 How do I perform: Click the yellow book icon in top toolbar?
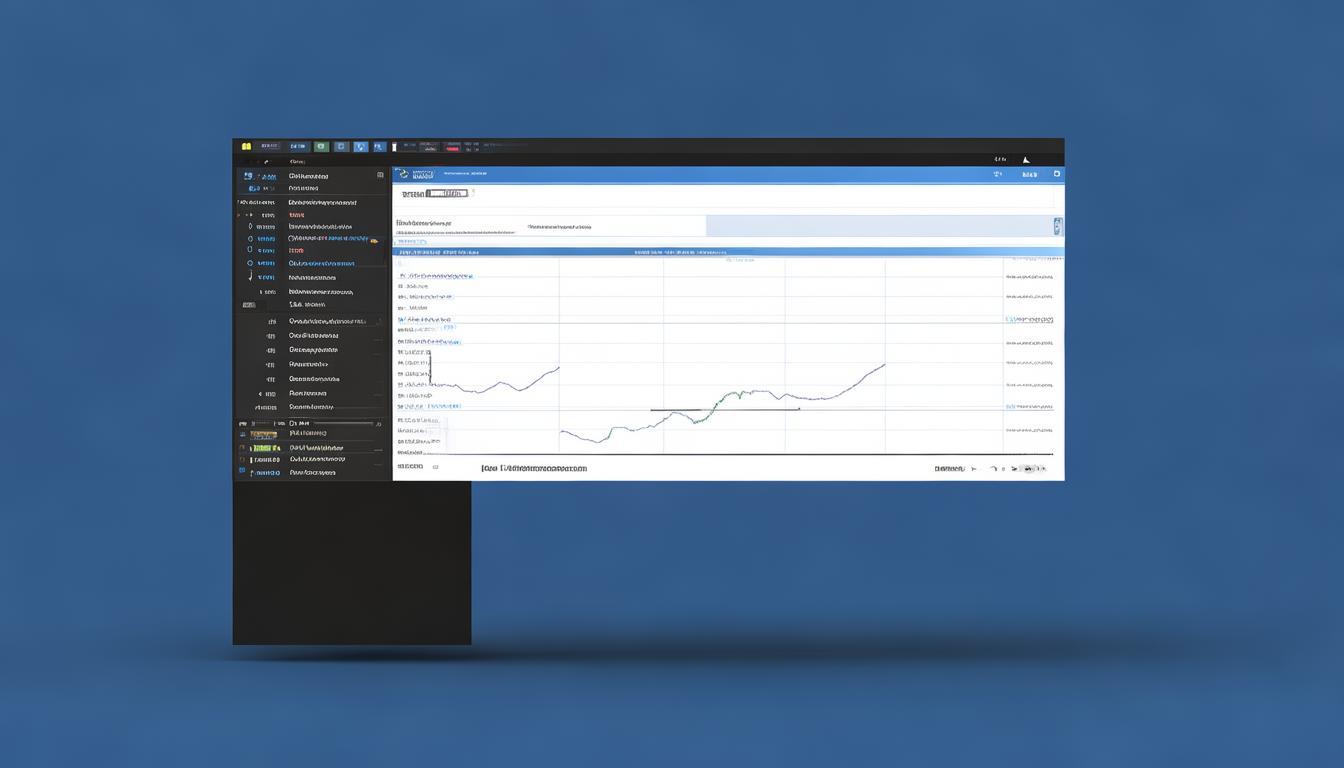pos(246,147)
